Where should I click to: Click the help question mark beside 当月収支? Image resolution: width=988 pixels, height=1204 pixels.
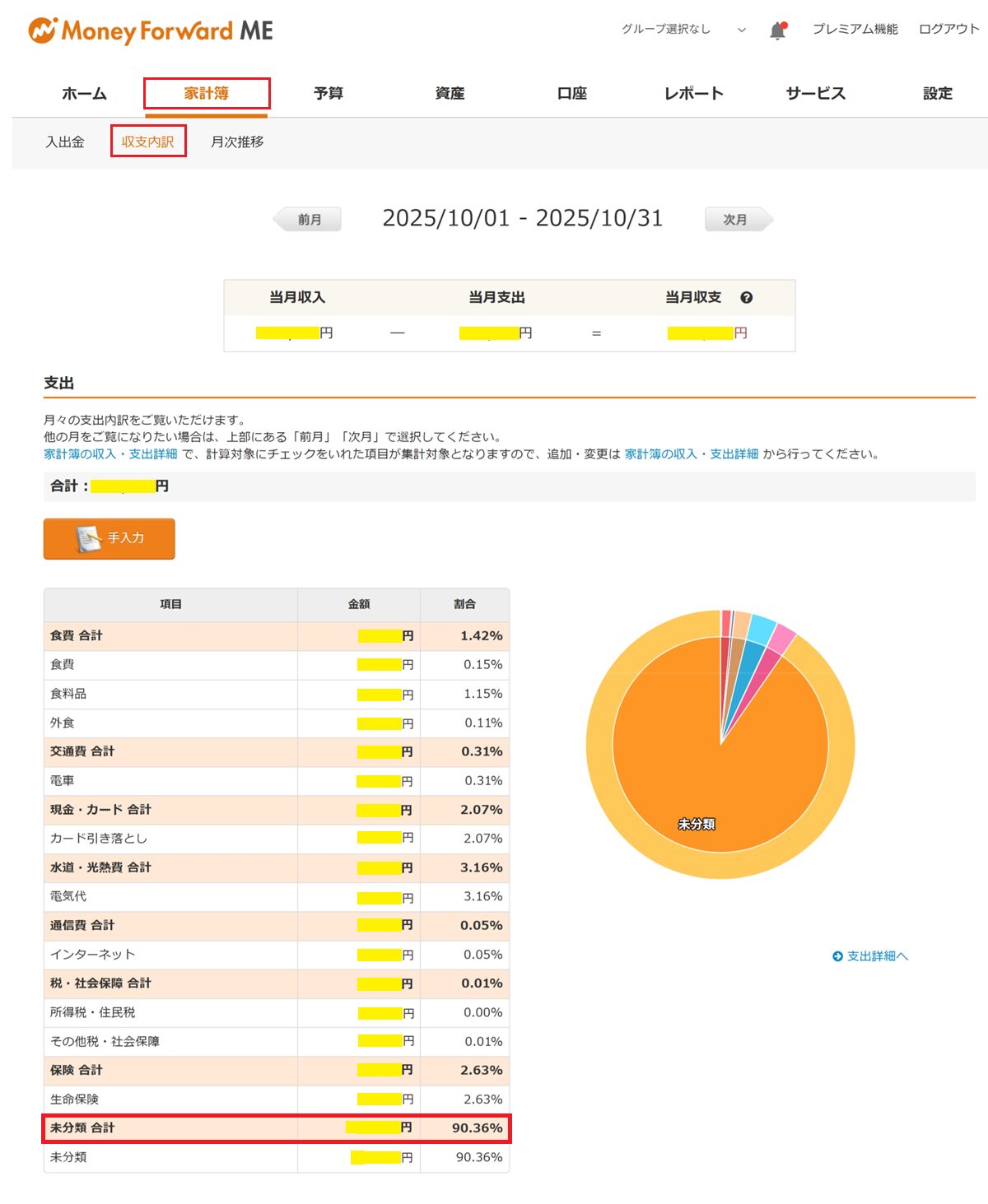[x=746, y=298]
